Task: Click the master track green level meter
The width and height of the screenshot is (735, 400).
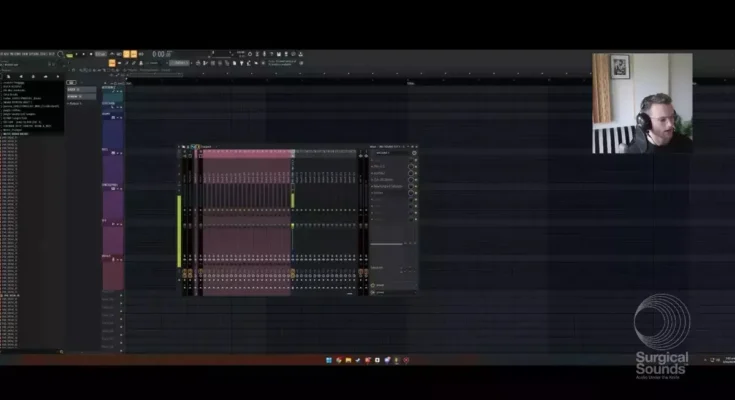Action: pos(180,231)
